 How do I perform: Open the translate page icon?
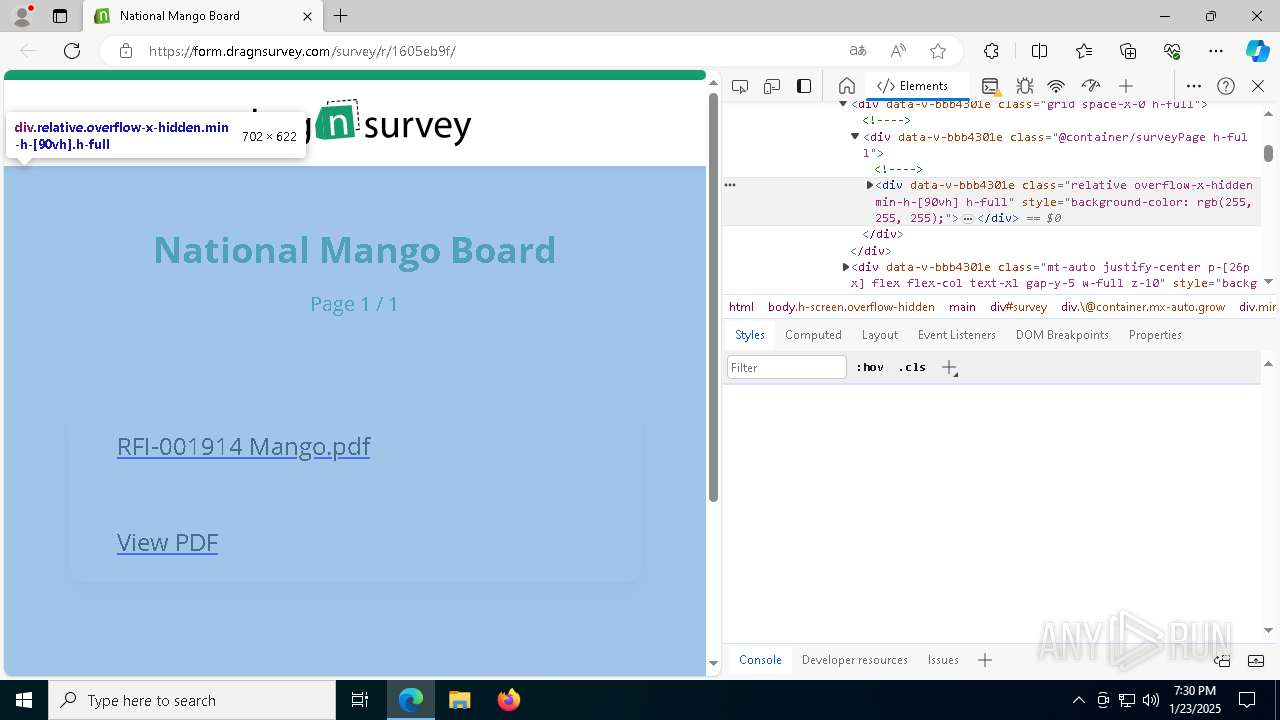coord(858,51)
